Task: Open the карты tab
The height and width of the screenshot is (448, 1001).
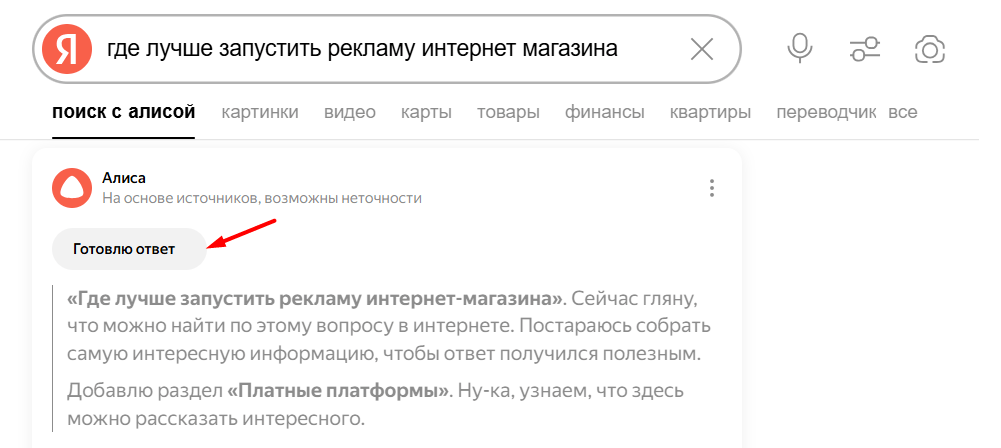Action: [x=426, y=113]
